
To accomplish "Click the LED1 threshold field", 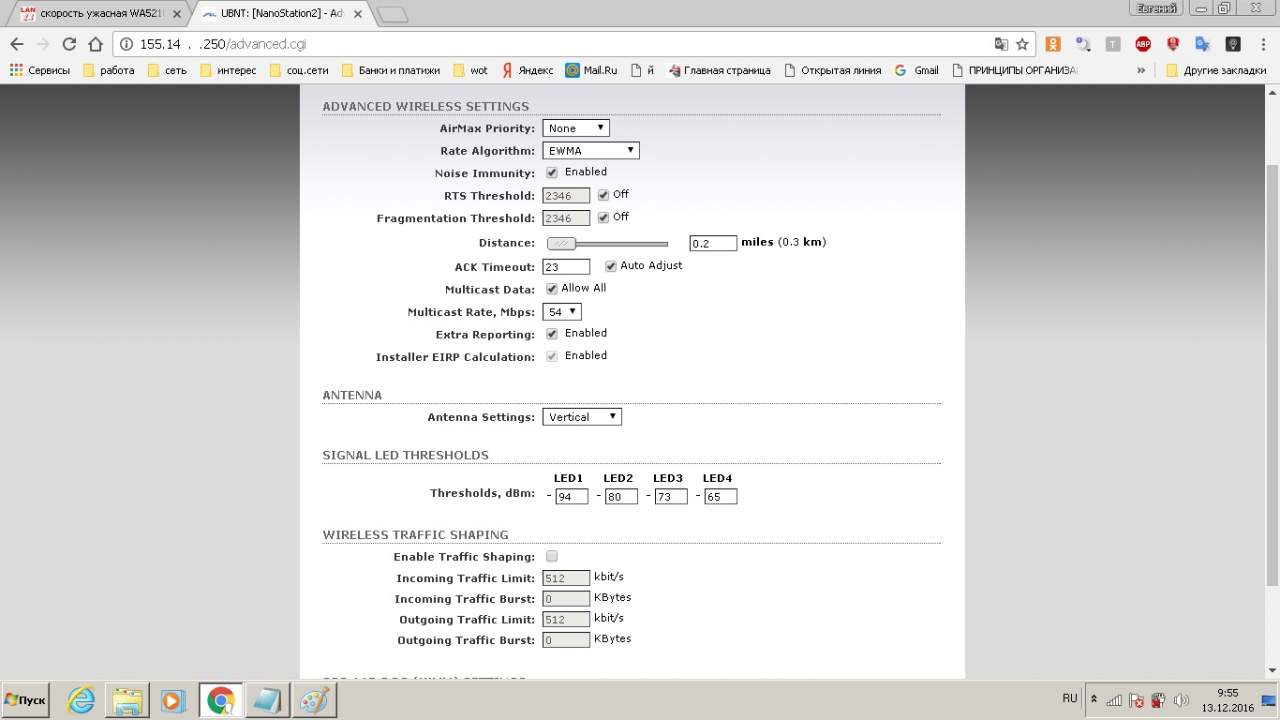I will pyautogui.click(x=572, y=496).
